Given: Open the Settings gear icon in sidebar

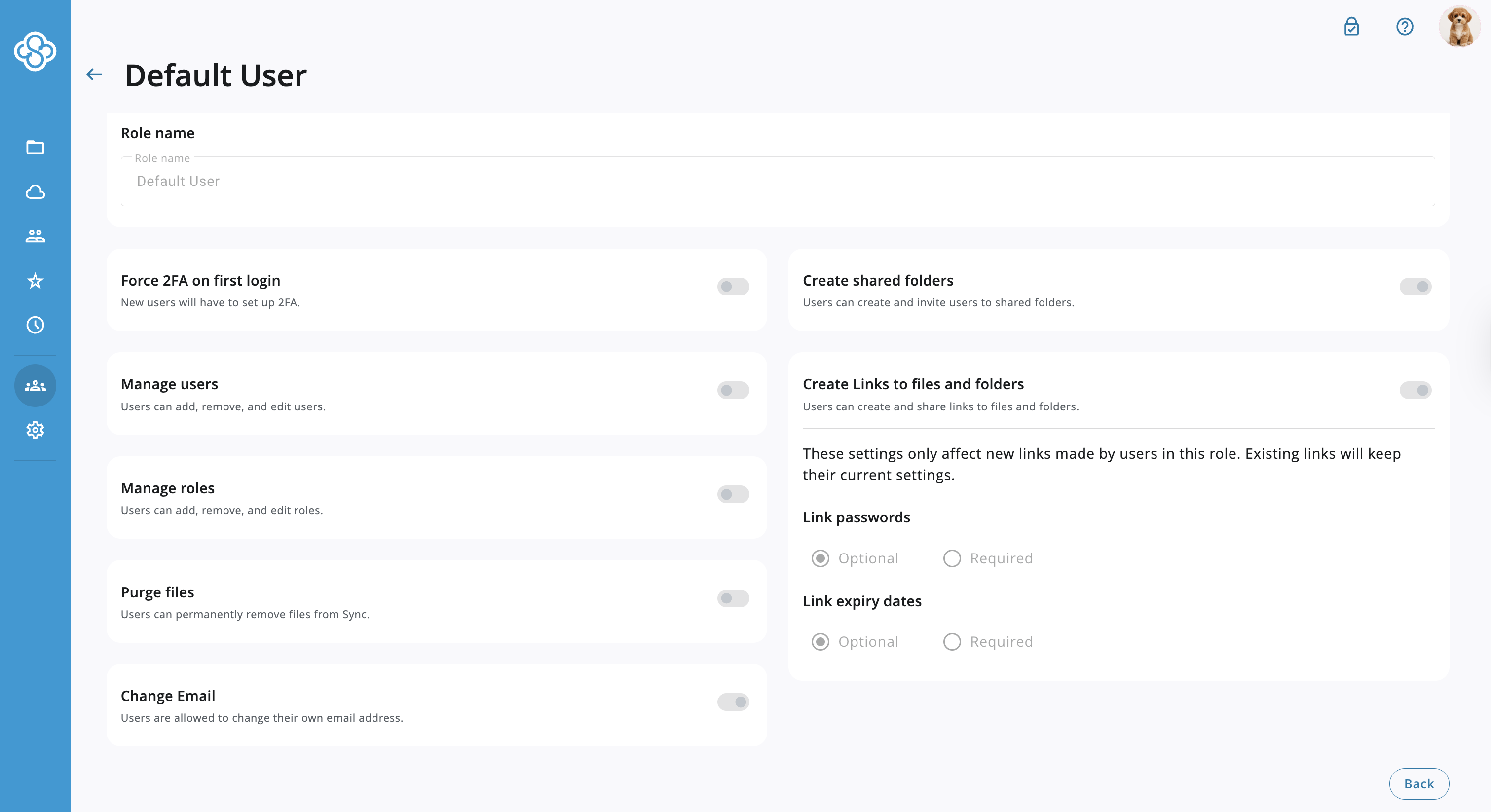Looking at the screenshot, I should click(35, 430).
